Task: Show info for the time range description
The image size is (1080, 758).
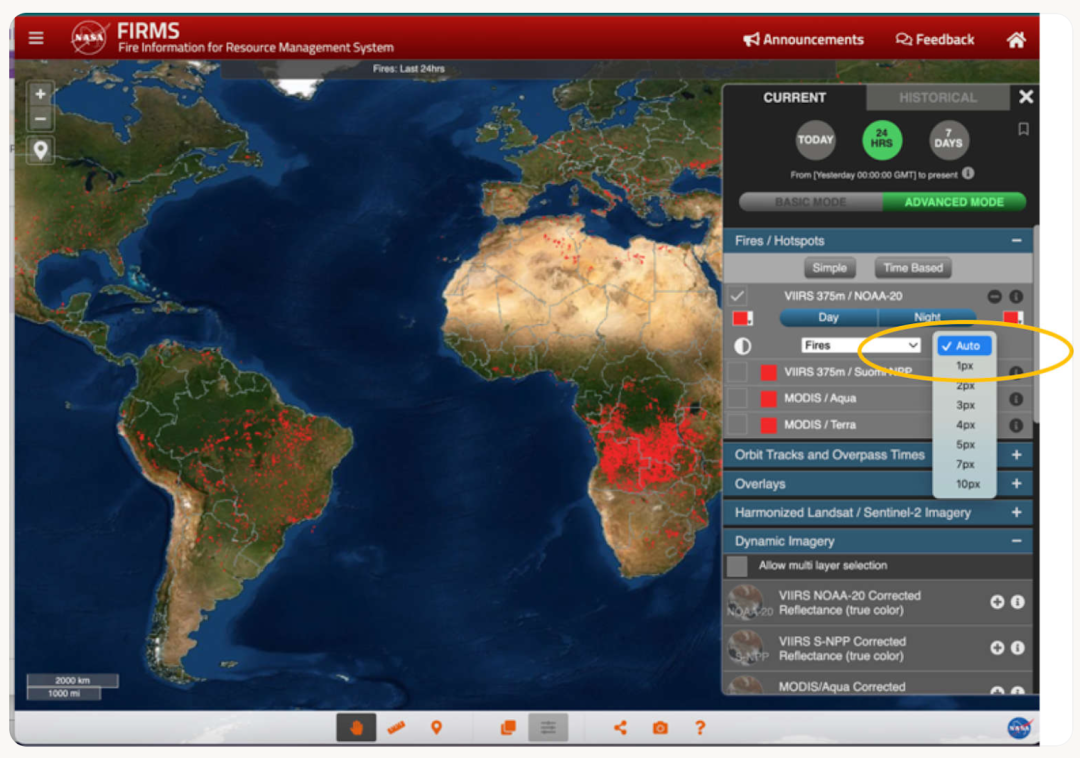Action: (x=968, y=173)
